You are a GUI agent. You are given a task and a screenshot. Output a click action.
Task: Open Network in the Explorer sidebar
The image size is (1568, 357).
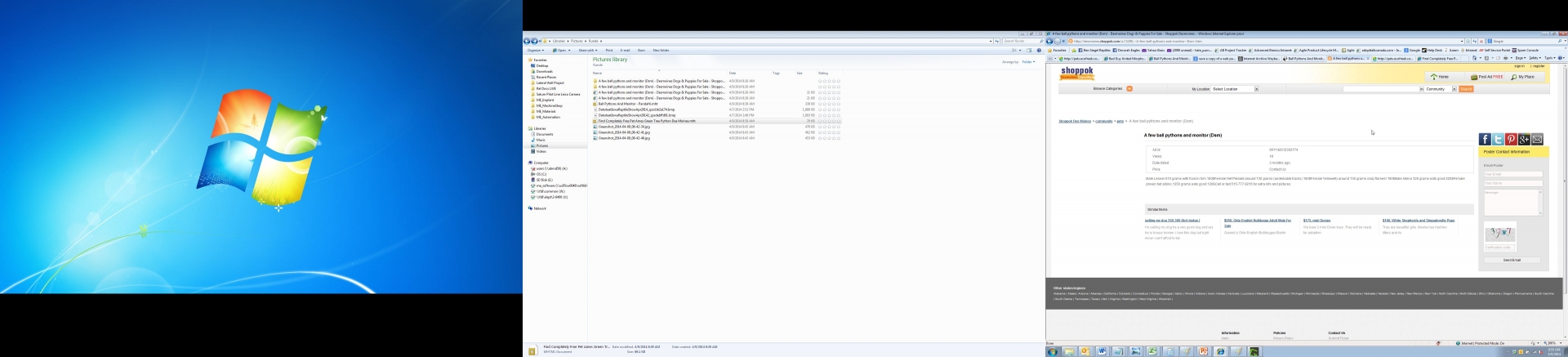537,208
